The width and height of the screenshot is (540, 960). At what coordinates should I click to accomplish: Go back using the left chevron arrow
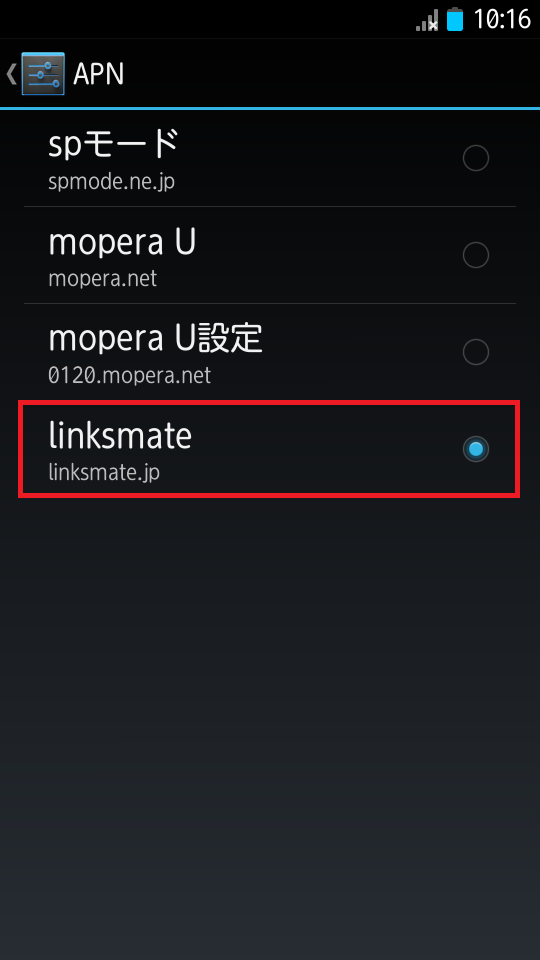tap(11, 73)
